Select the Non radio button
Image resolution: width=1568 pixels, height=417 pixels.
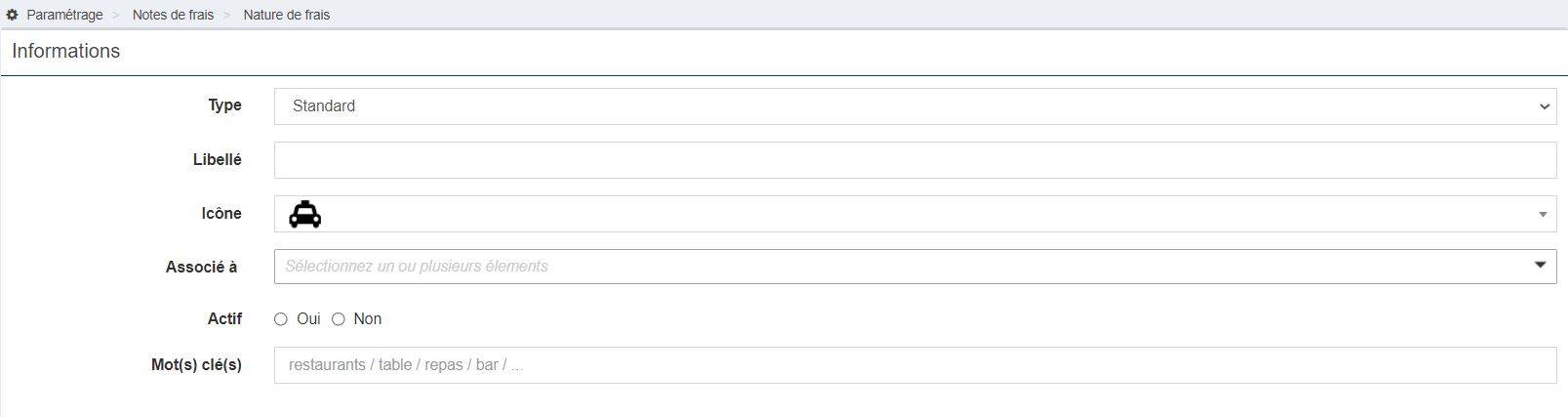pyautogui.click(x=339, y=319)
